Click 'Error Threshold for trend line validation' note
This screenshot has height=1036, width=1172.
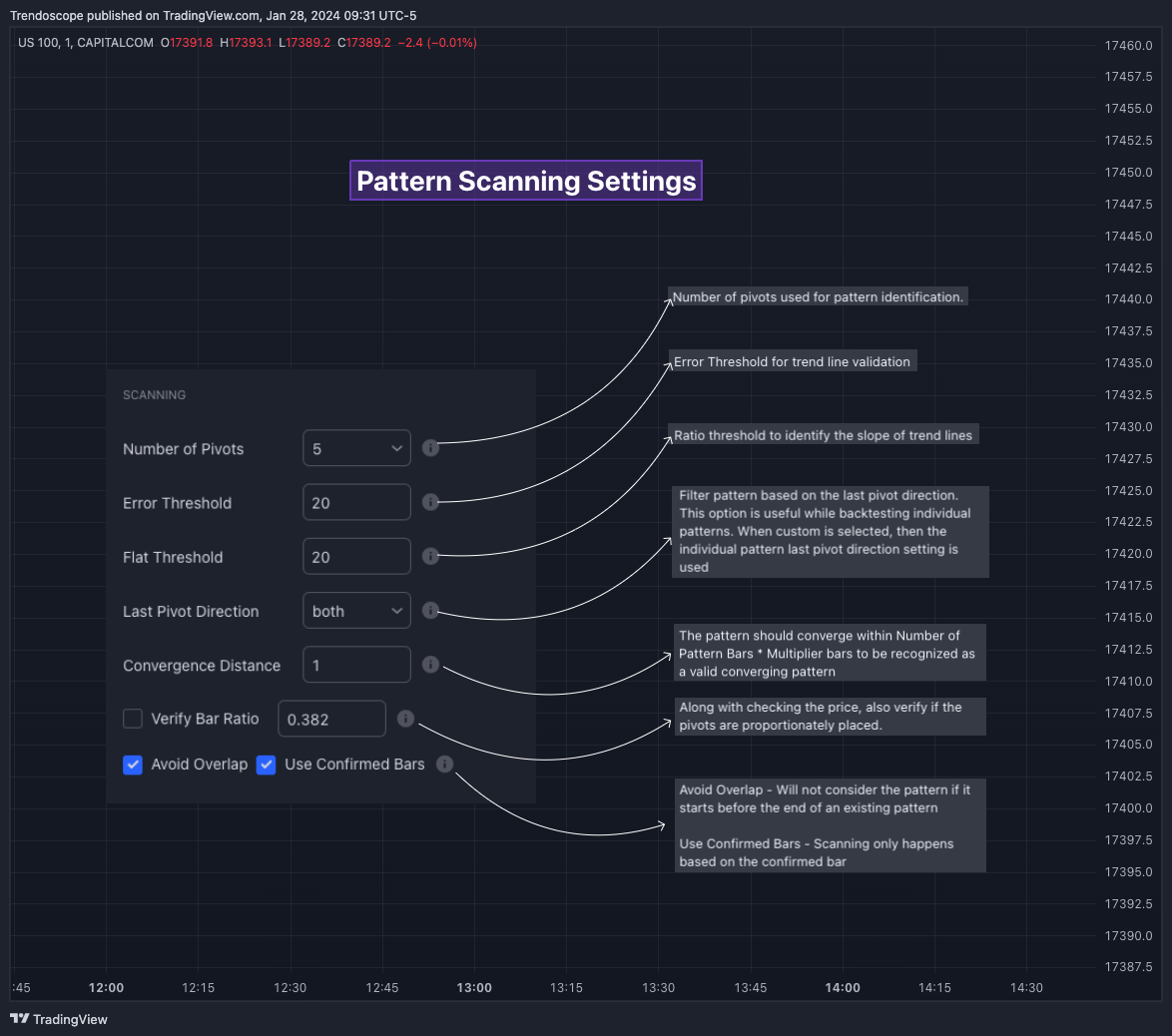(793, 361)
